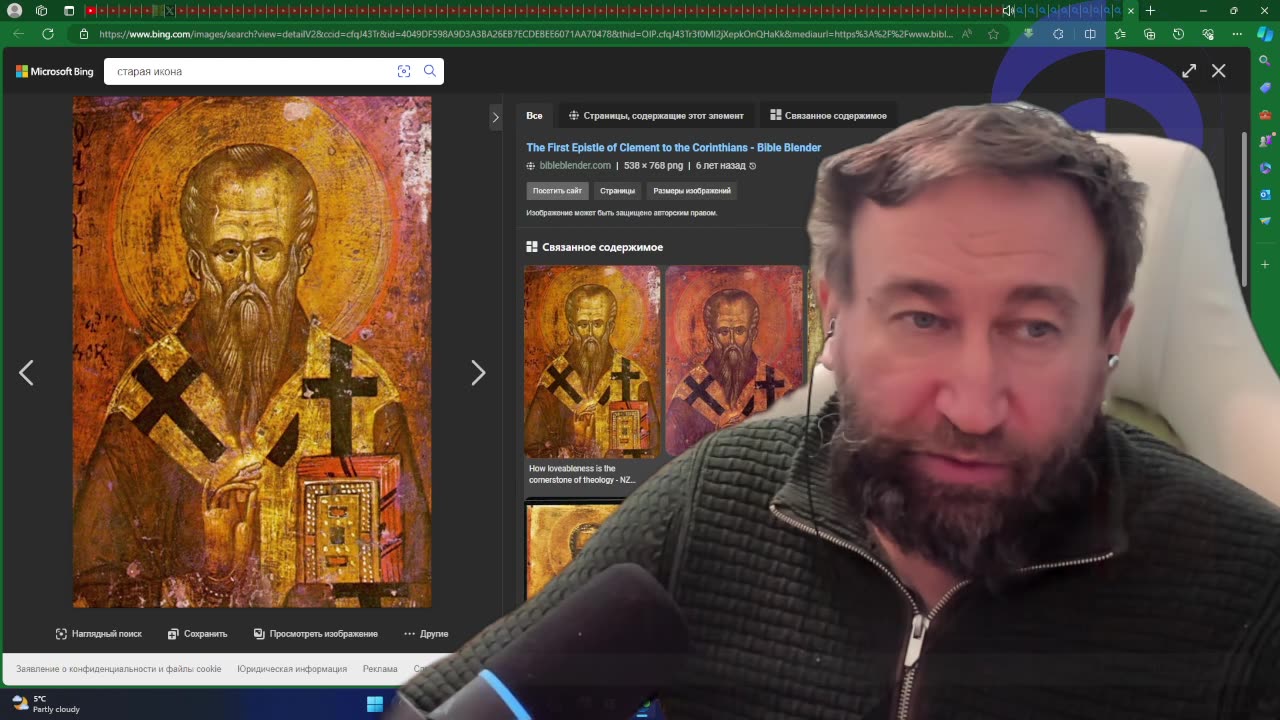Click the Edge sidebar add plus icon
Screen dimensions: 1280x720
(x=1265, y=264)
